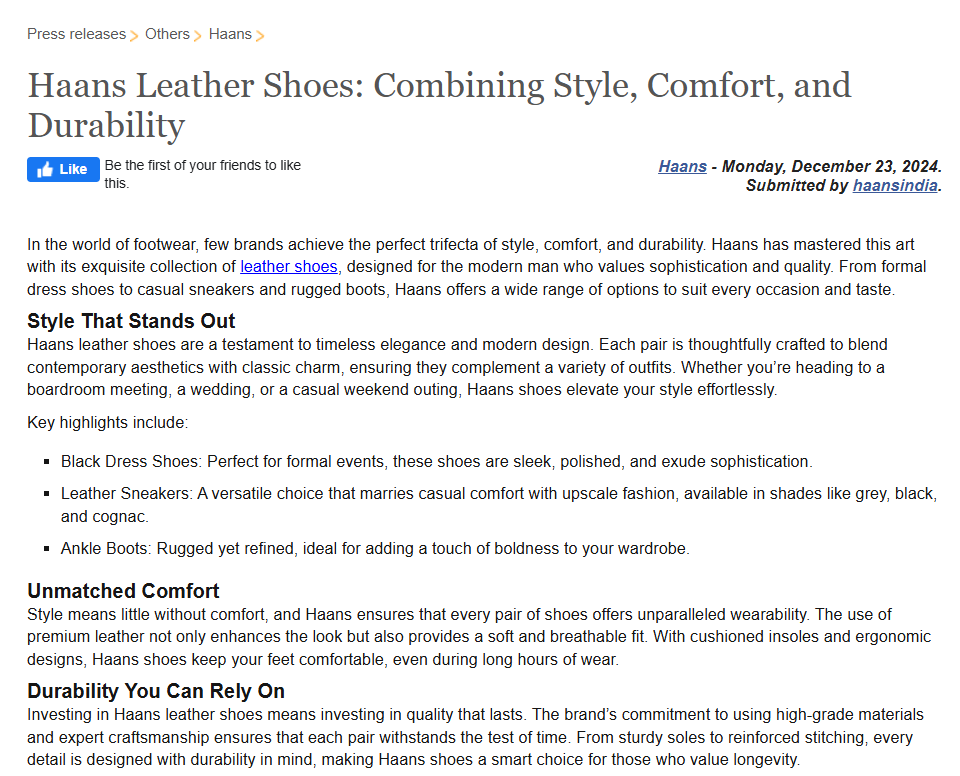This screenshot has width=960, height=776.
Task: Open the Haans link in the byline
Action: pos(682,167)
